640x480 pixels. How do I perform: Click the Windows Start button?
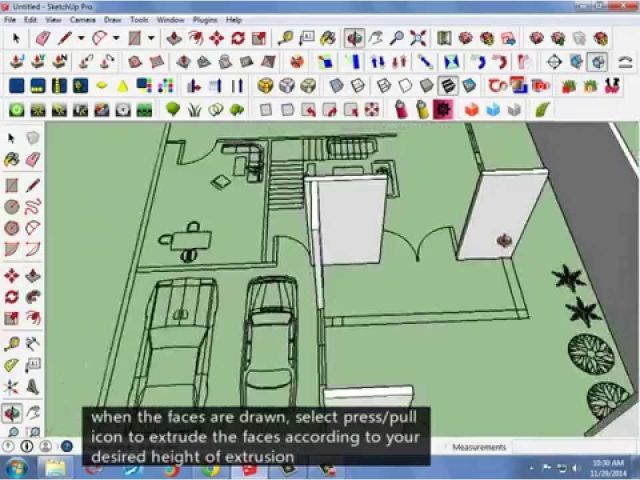(x=16, y=467)
